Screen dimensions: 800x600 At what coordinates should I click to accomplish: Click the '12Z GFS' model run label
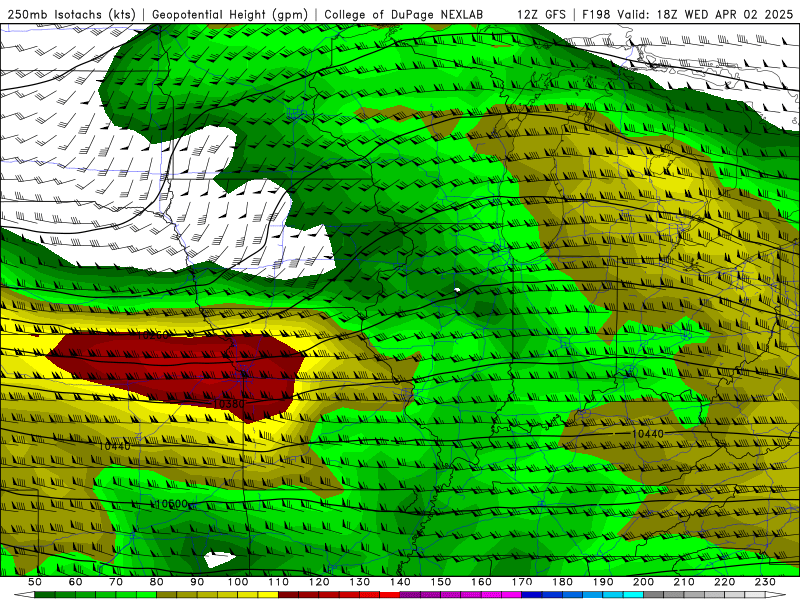coord(542,15)
